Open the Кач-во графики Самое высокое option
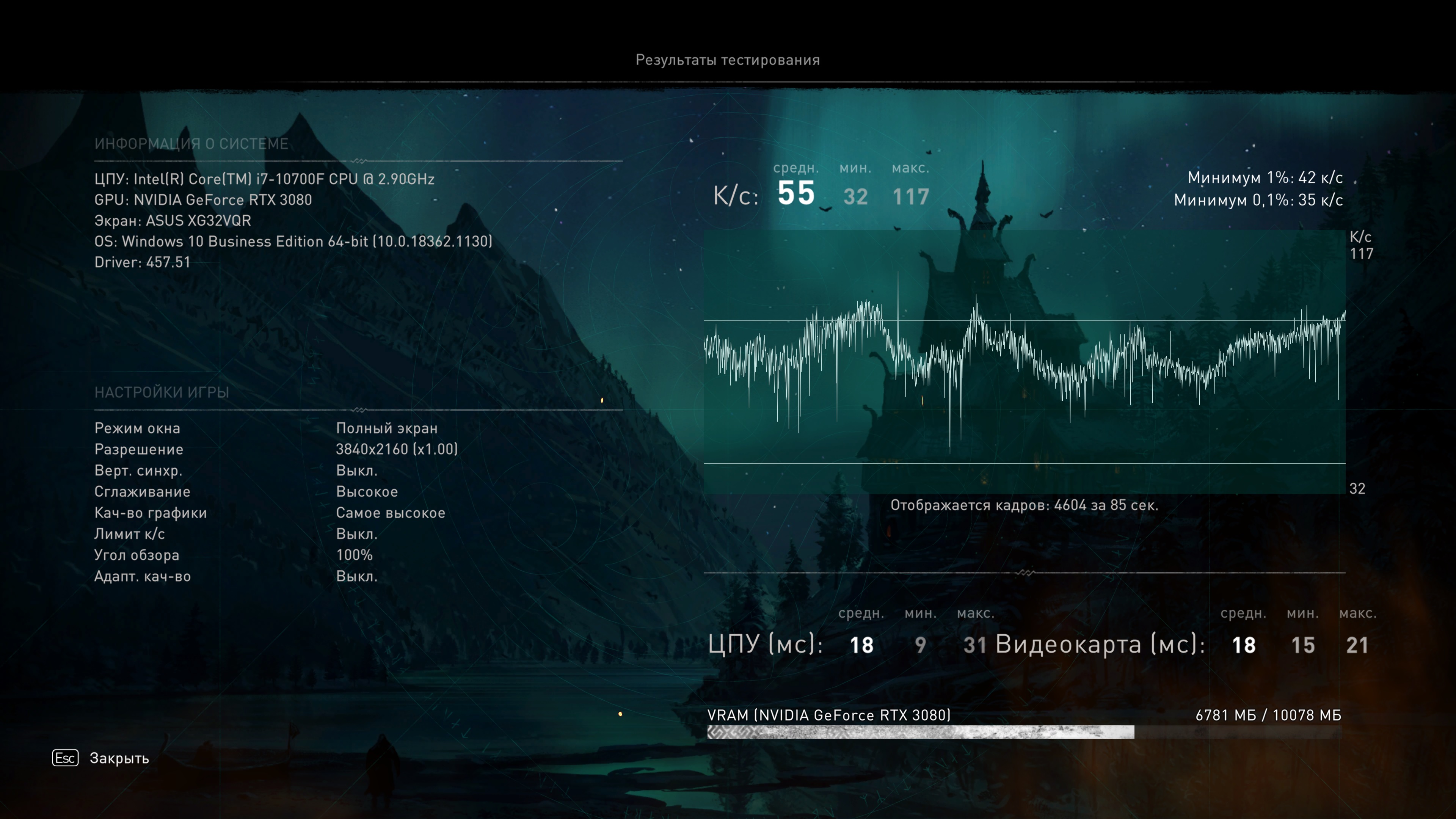This screenshot has height=819, width=1456. click(390, 513)
